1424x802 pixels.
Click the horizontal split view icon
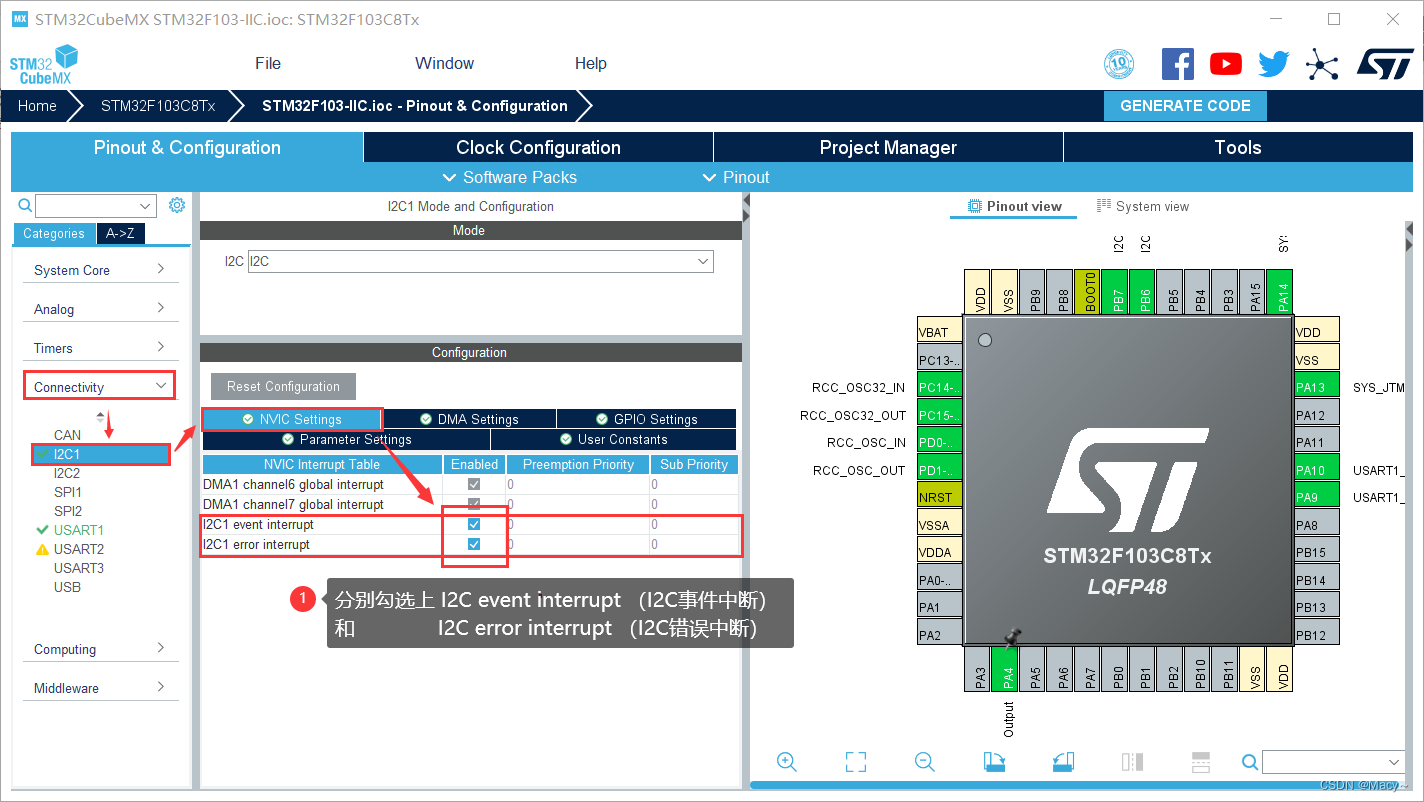1201,762
